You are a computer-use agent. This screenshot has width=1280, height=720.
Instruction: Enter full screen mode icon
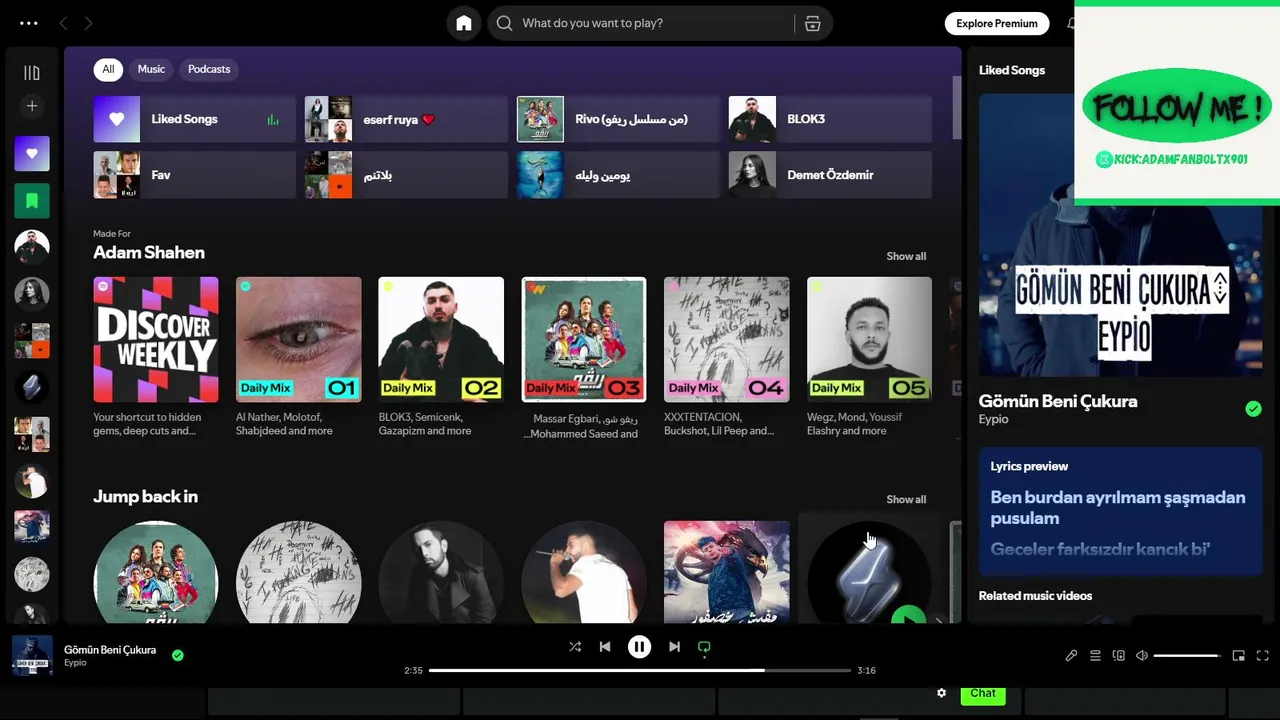tap(1262, 656)
